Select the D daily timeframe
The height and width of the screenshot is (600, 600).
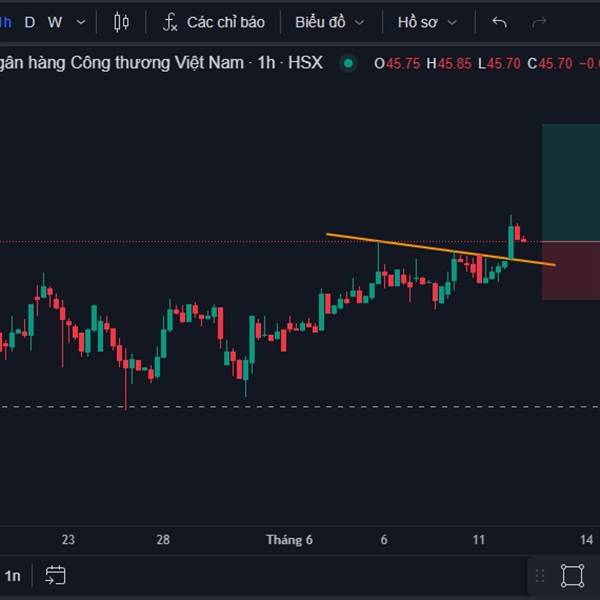coord(30,23)
